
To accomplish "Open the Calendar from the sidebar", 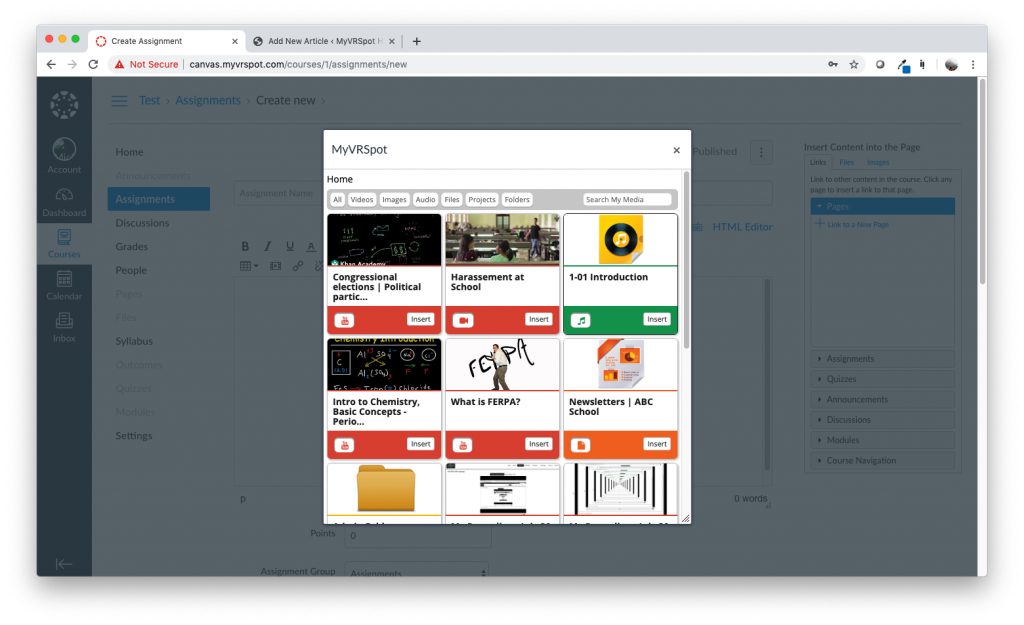I will pyautogui.click(x=64, y=285).
